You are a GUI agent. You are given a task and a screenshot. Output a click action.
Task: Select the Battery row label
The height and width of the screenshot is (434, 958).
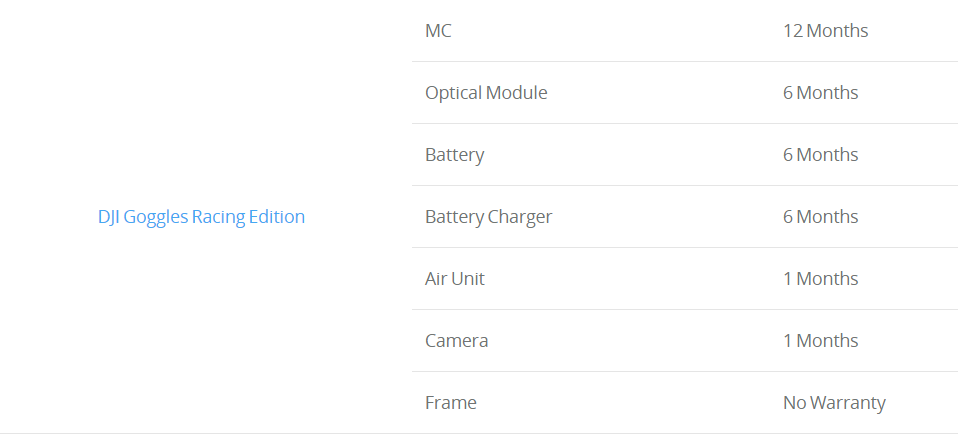[455, 155]
